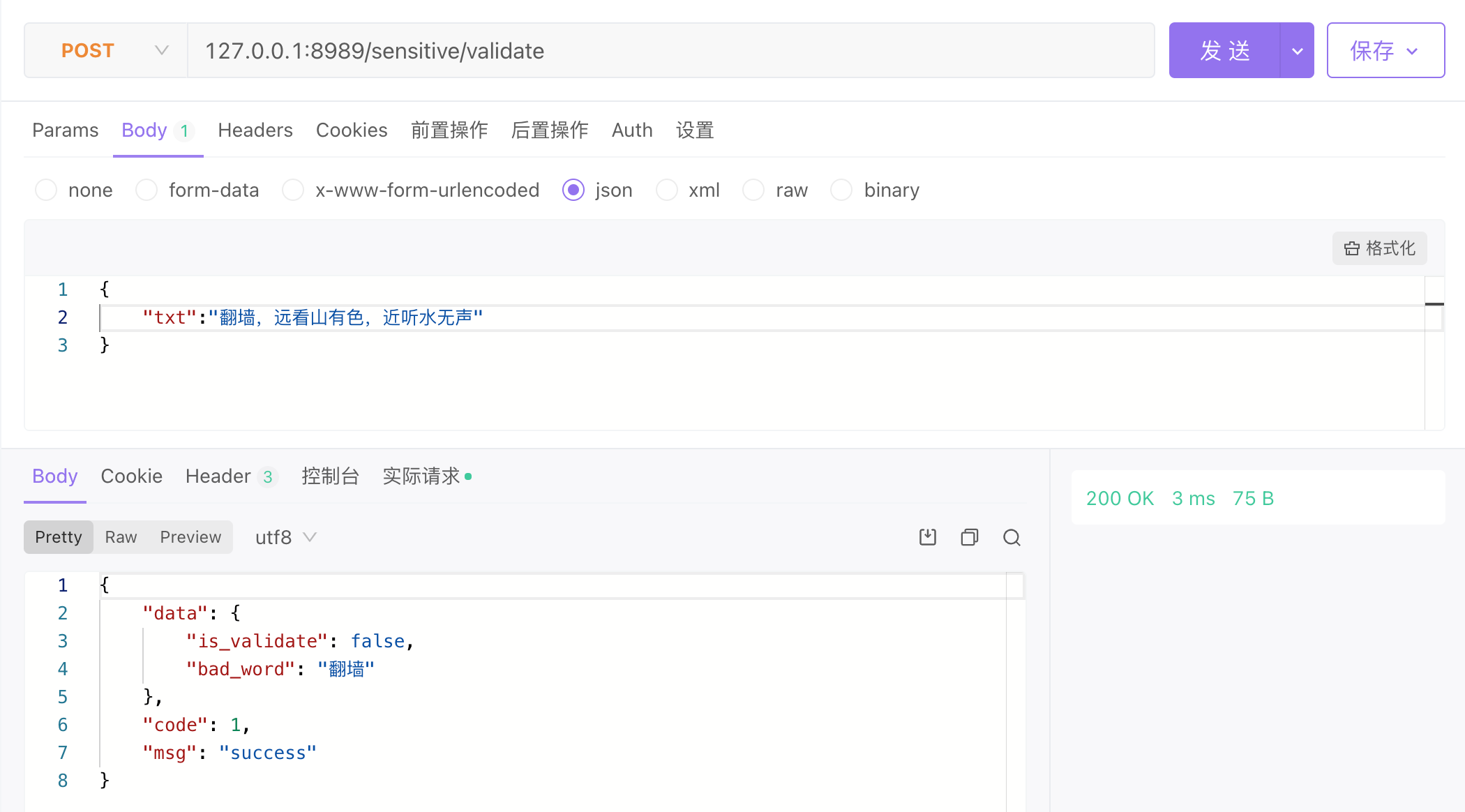1465x812 pixels.
Task: Click the "code": 1 response line
Action: click(196, 725)
